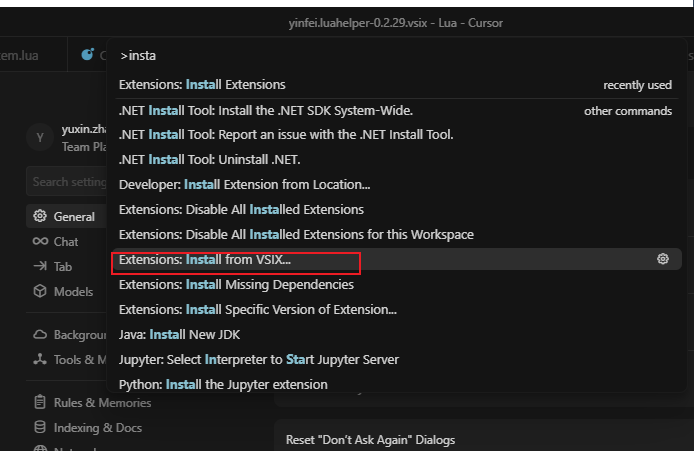The width and height of the screenshot is (694, 451).
Task: Click the user avatar labeled Y
Action: click(40, 138)
